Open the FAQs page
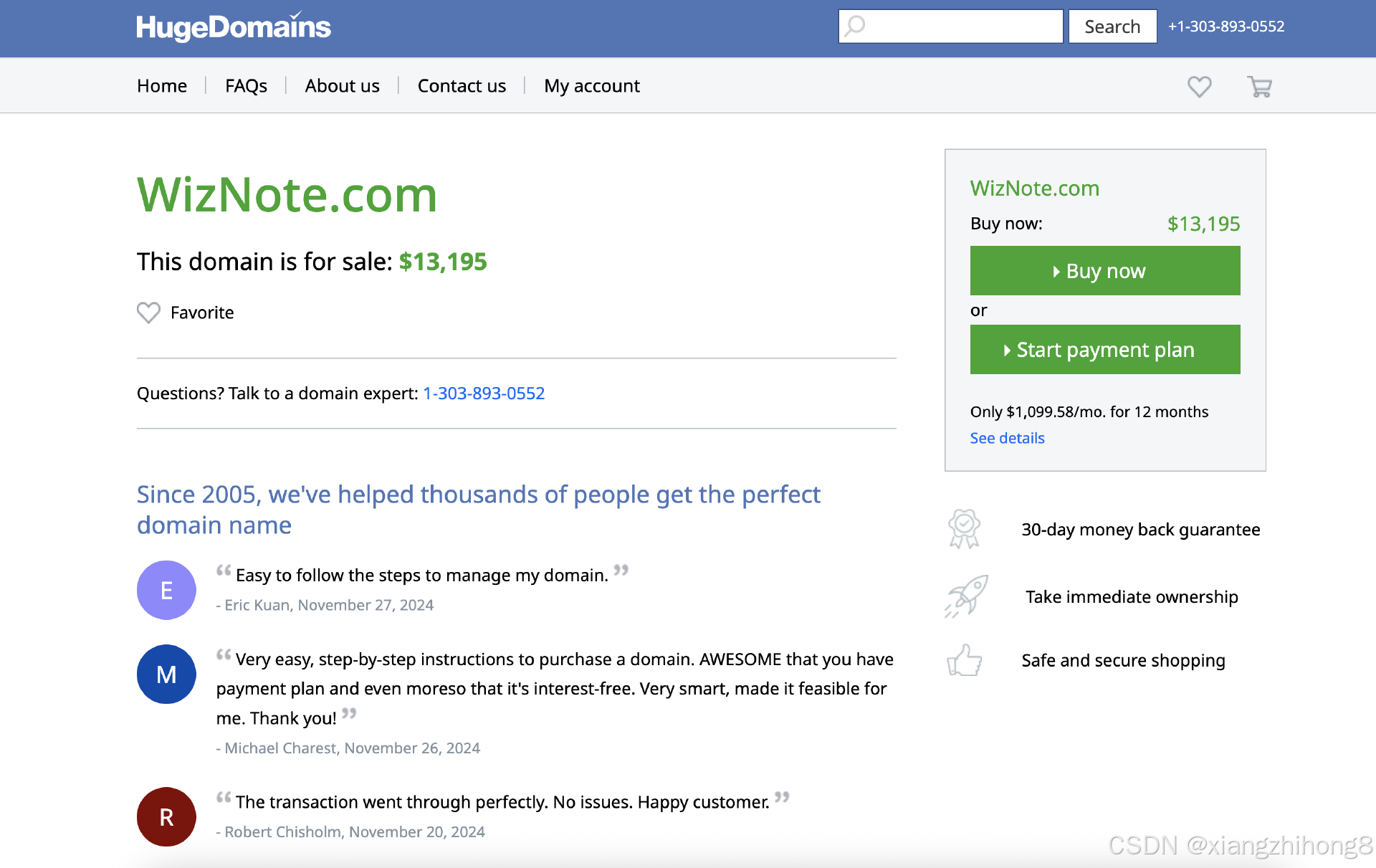The height and width of the screenshot is (868, 1376). tap(246, 86)
